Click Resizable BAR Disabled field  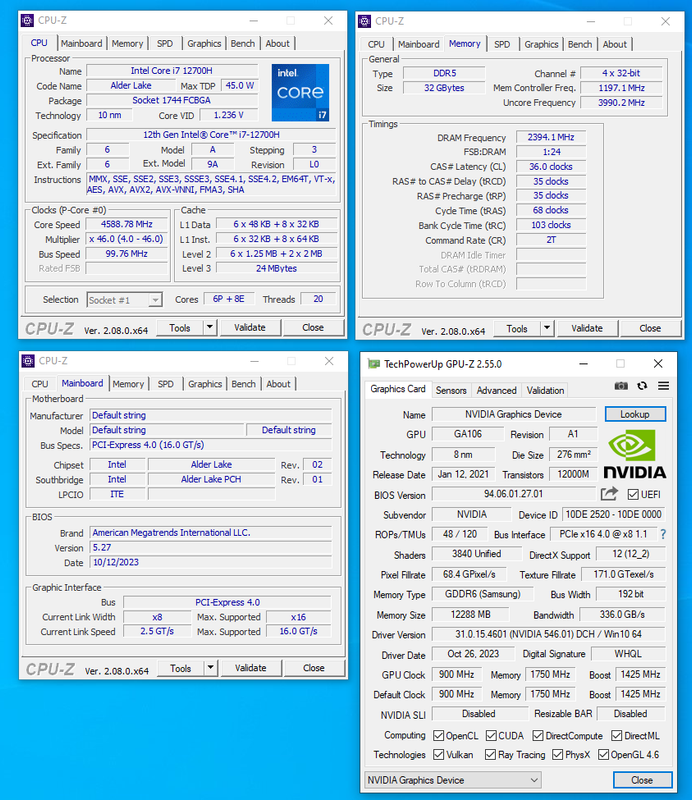click(631, 714)
